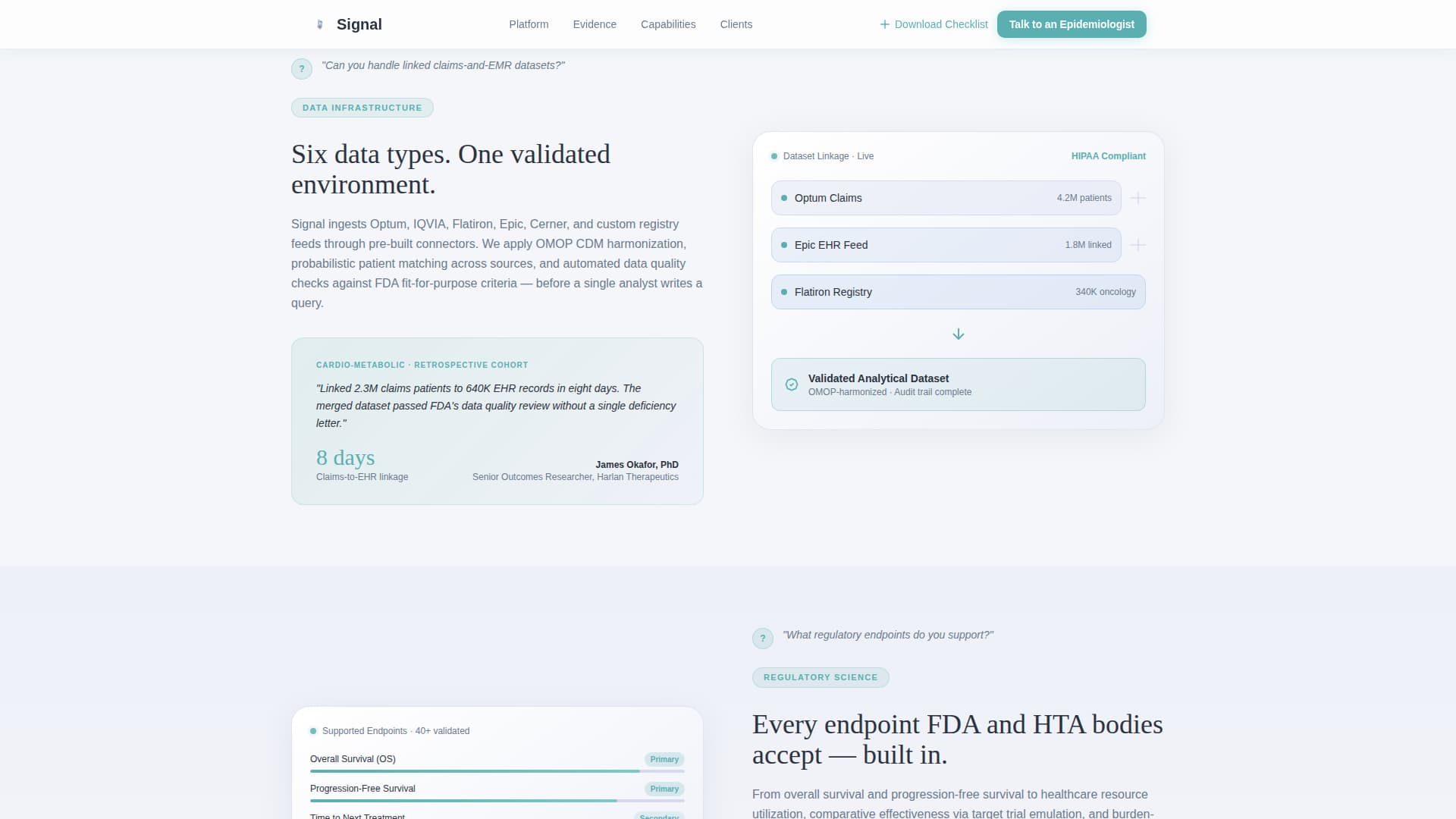Click the Signal logo icon
The width and height of the screenshot is (1456, 819).
(319, 24)
